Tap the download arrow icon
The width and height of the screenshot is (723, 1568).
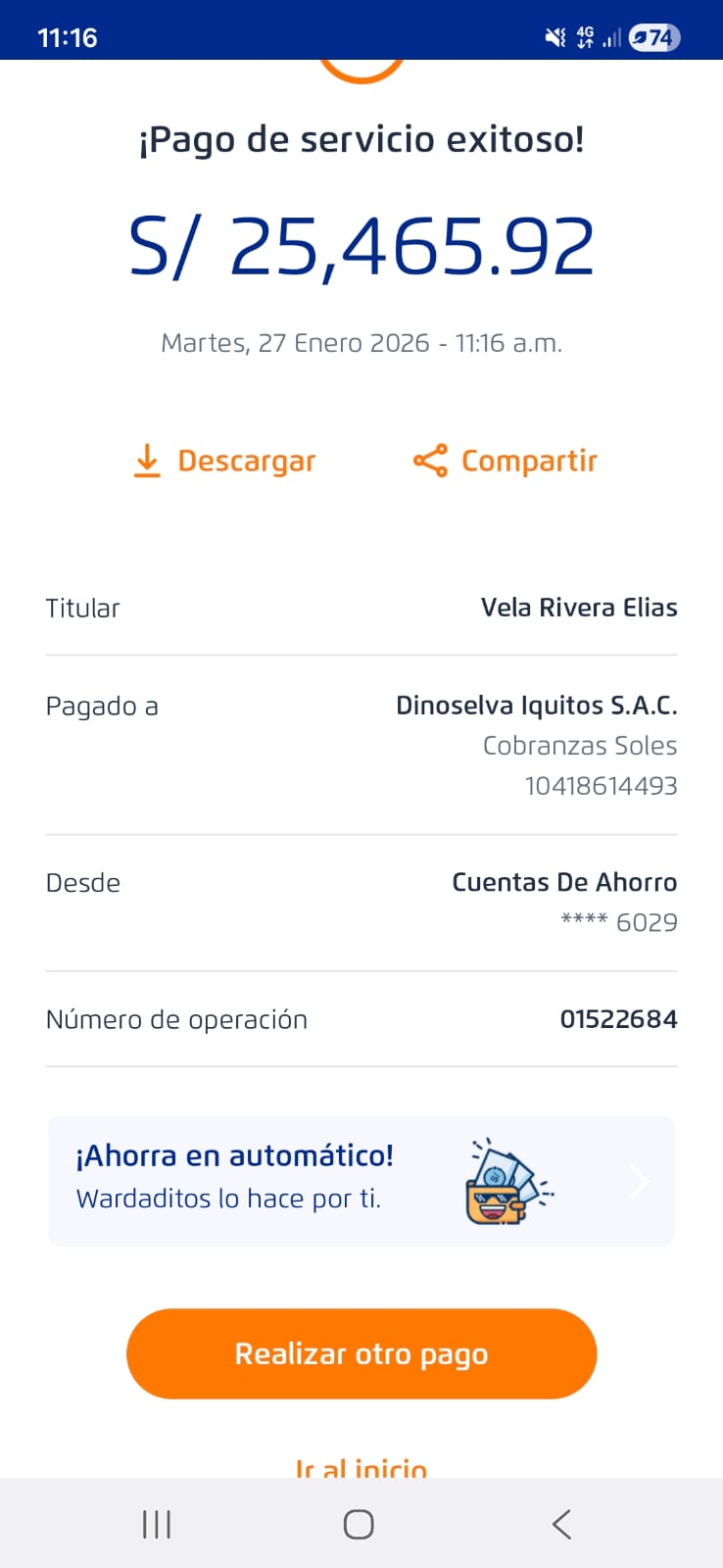(147, 461)
